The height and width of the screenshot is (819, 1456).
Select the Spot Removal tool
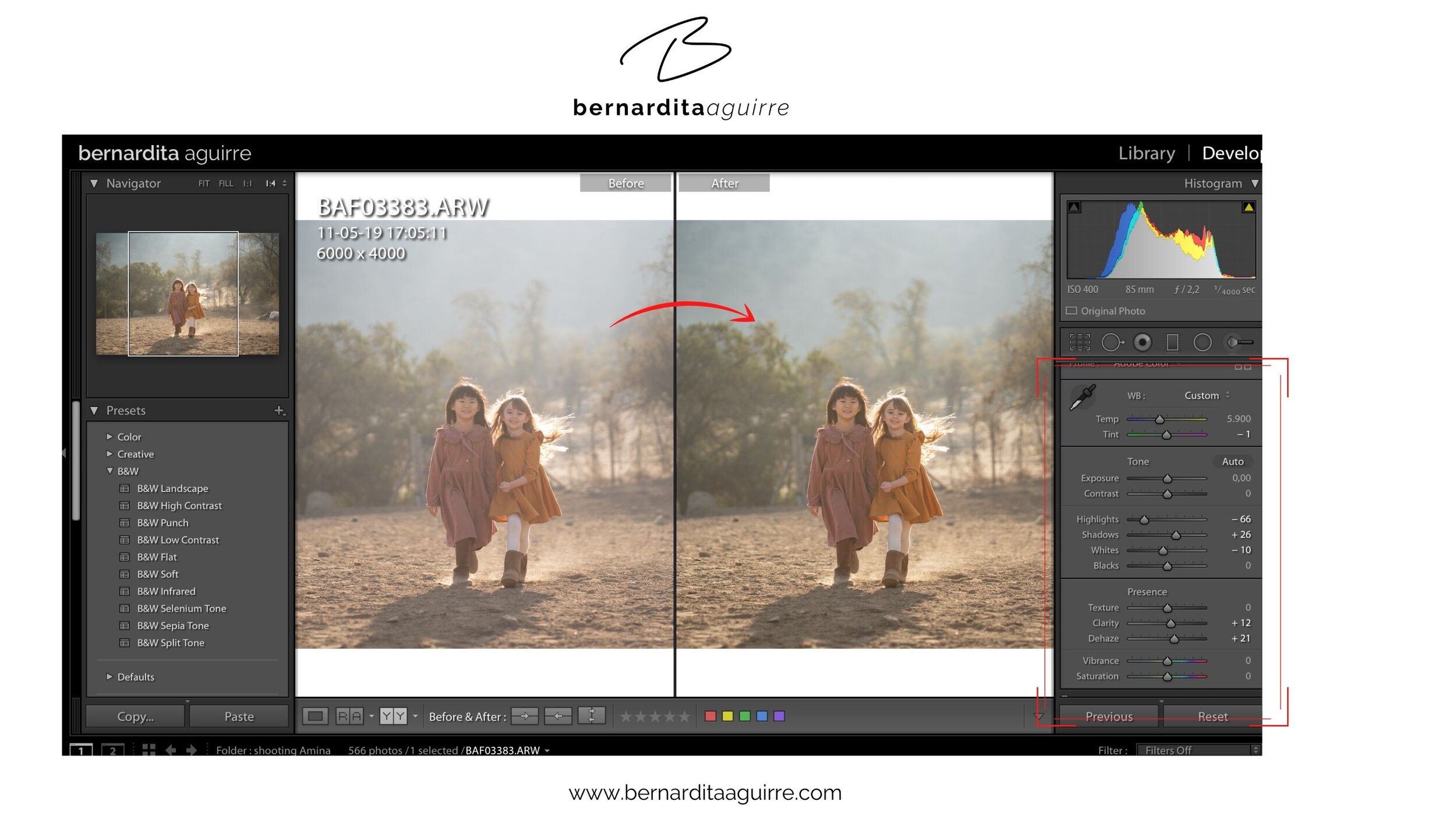(x=1112, y=343)
